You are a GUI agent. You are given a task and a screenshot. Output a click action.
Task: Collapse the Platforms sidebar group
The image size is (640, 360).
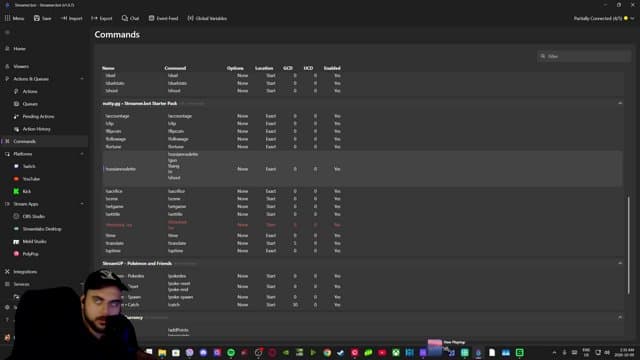pos(82,154)
